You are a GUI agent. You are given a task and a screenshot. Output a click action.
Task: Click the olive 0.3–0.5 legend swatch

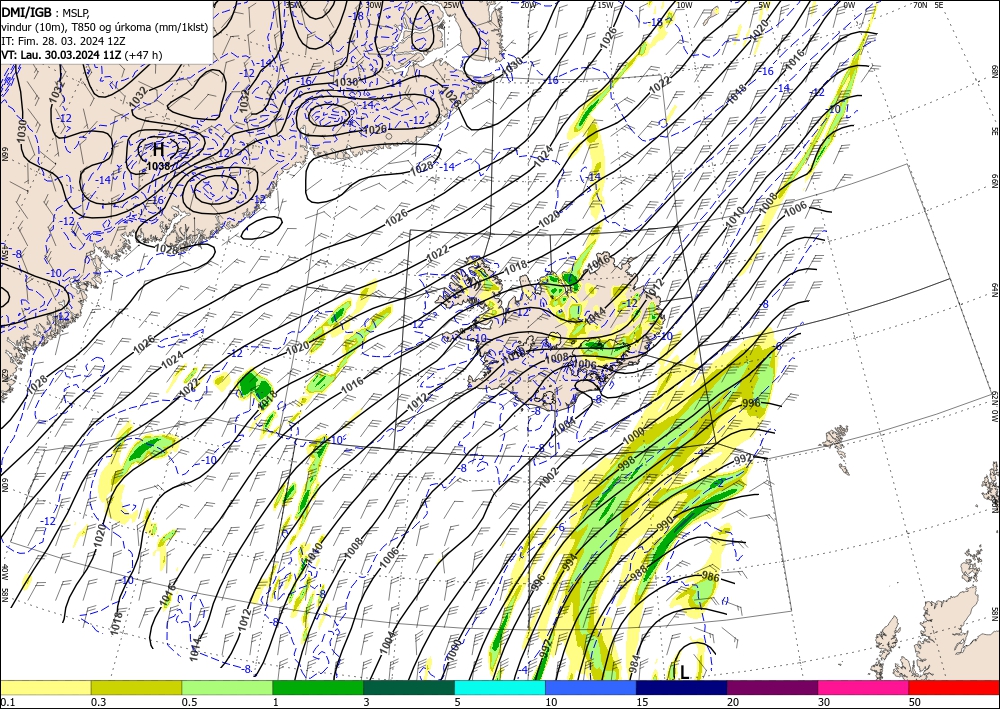coord(136,687)
